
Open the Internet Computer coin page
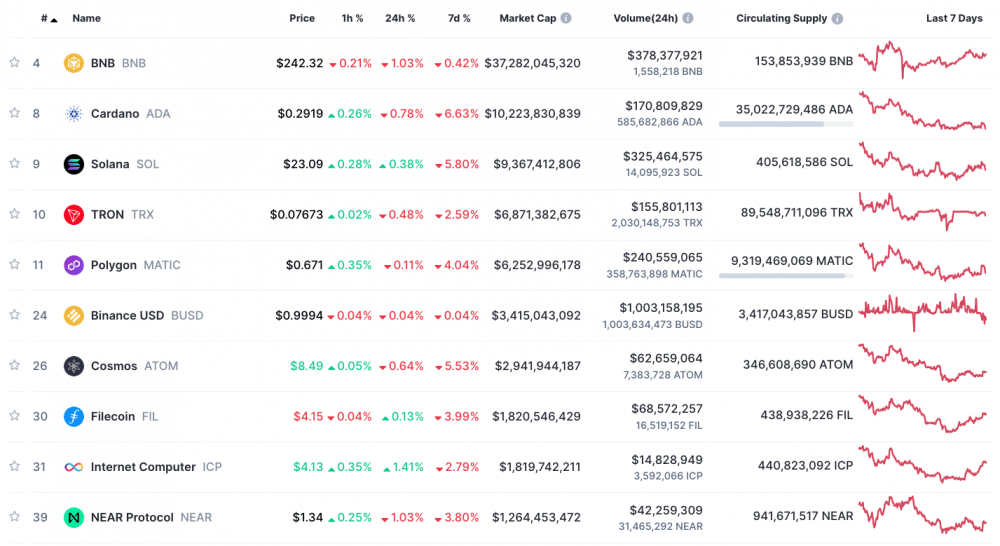143,467
